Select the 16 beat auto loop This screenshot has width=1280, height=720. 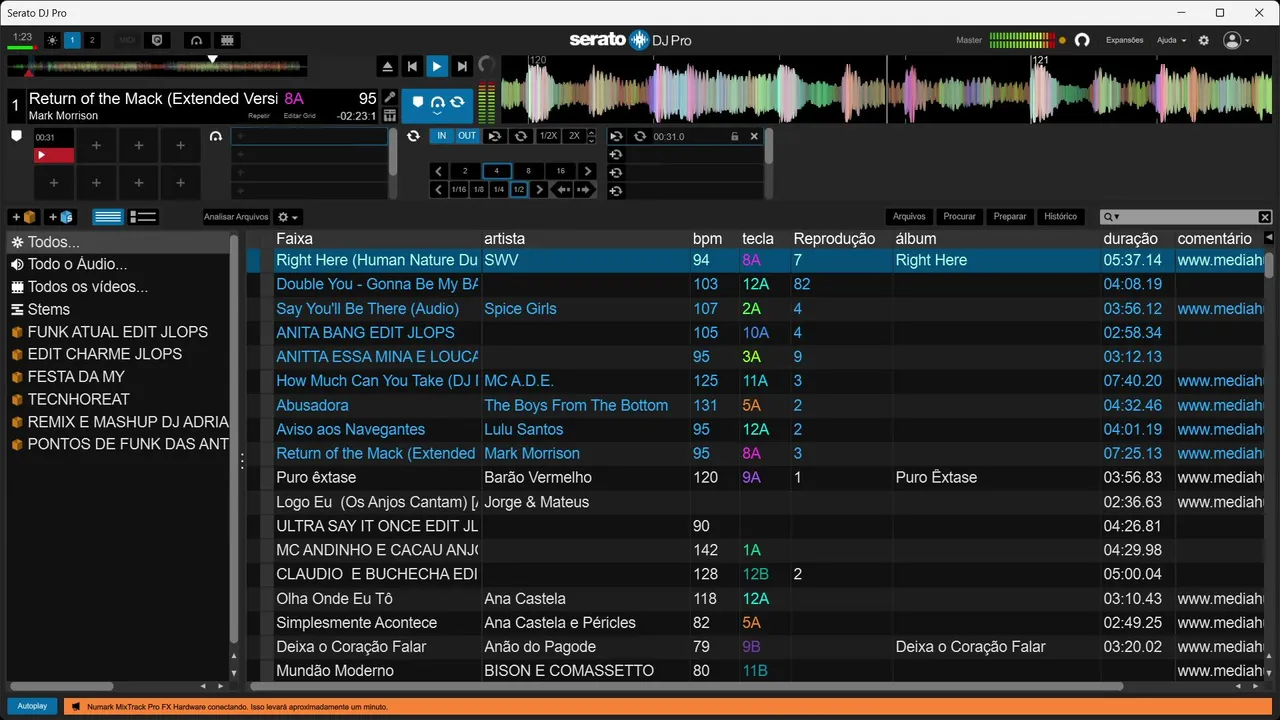click(x=560, y=171)
